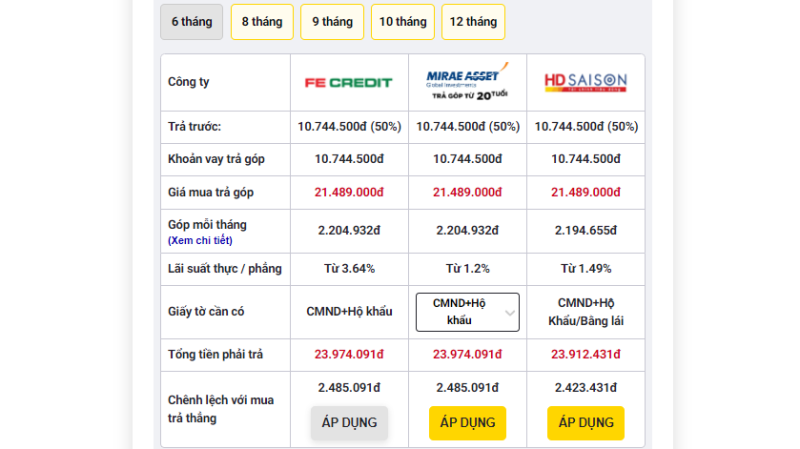Click FE CREDIT difference 2.485.091đ
This screenshot has height=449, width=800.
coord(349,388)
